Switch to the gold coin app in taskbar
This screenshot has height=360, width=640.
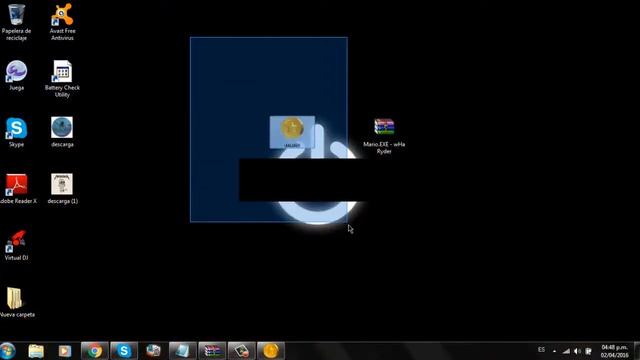[271, 351]
